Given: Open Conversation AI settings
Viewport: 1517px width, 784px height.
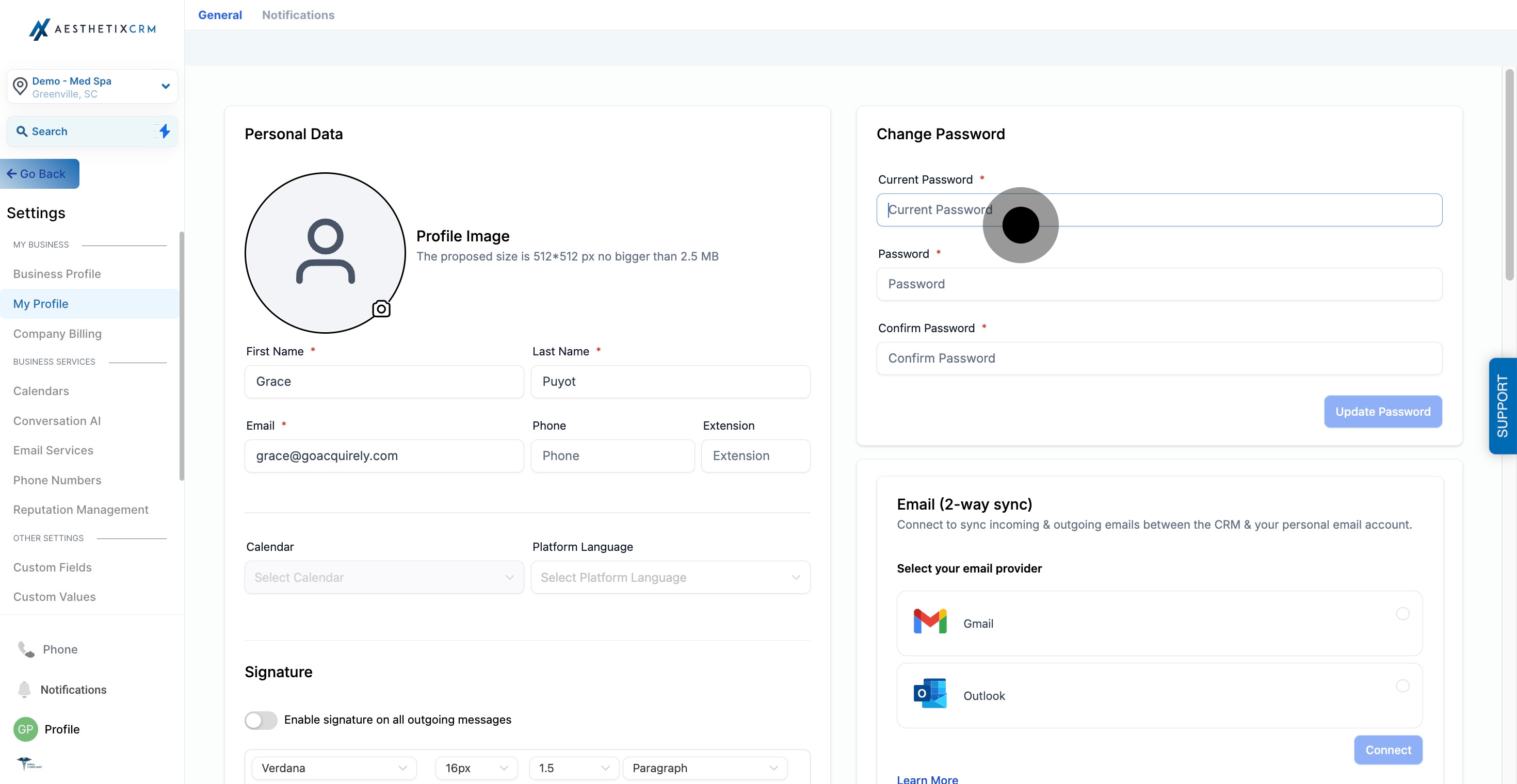Looking at the screenshot, I should pyautogui.click(x=57, y=421).
